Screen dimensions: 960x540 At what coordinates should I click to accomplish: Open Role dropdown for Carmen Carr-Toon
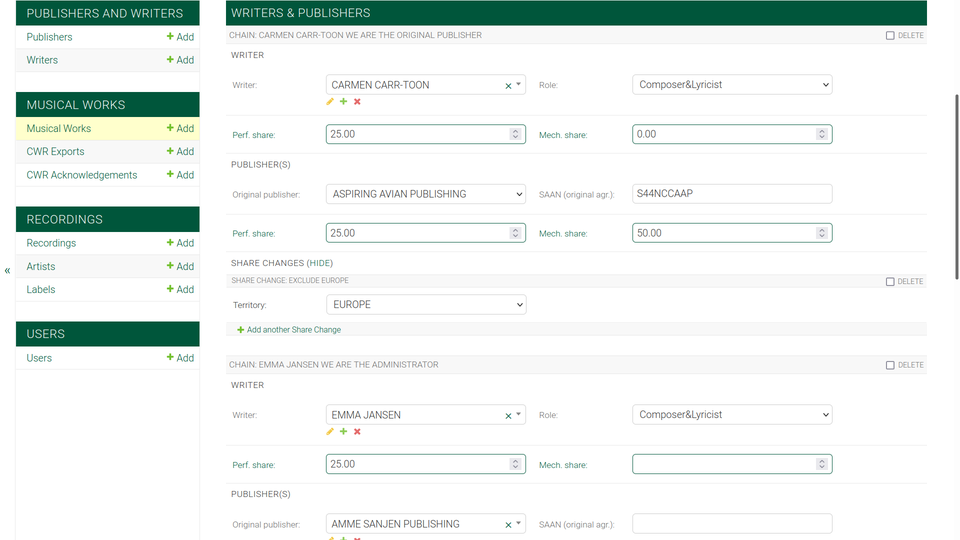point(732,85)
